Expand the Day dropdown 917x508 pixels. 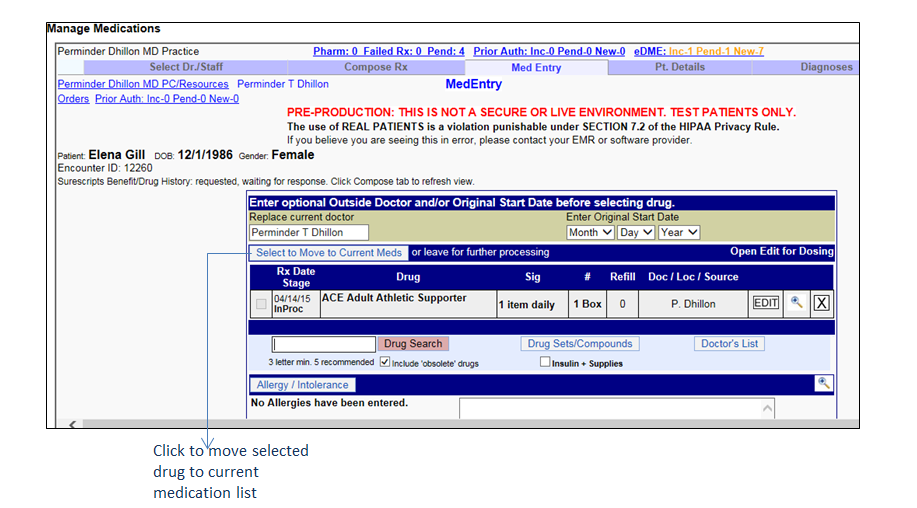[635, 232]
